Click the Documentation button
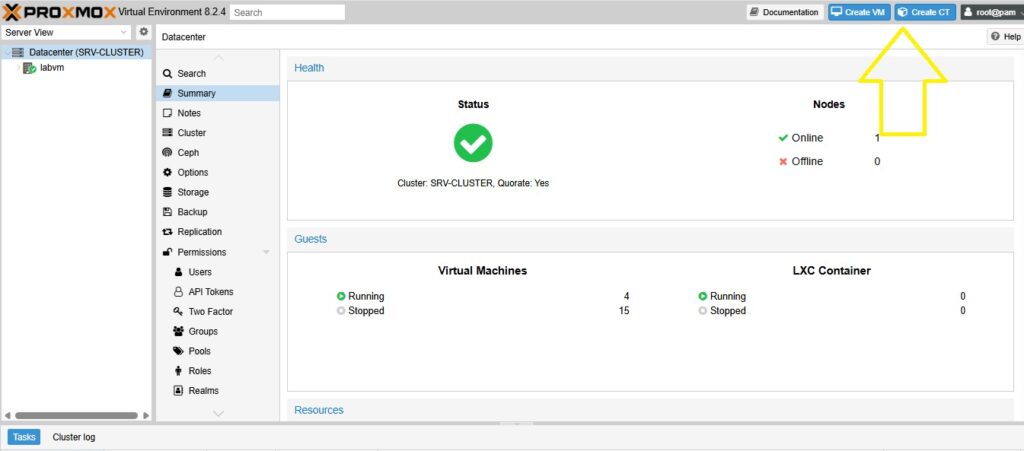Viewport: 1024px width, 451px height. 783,12
